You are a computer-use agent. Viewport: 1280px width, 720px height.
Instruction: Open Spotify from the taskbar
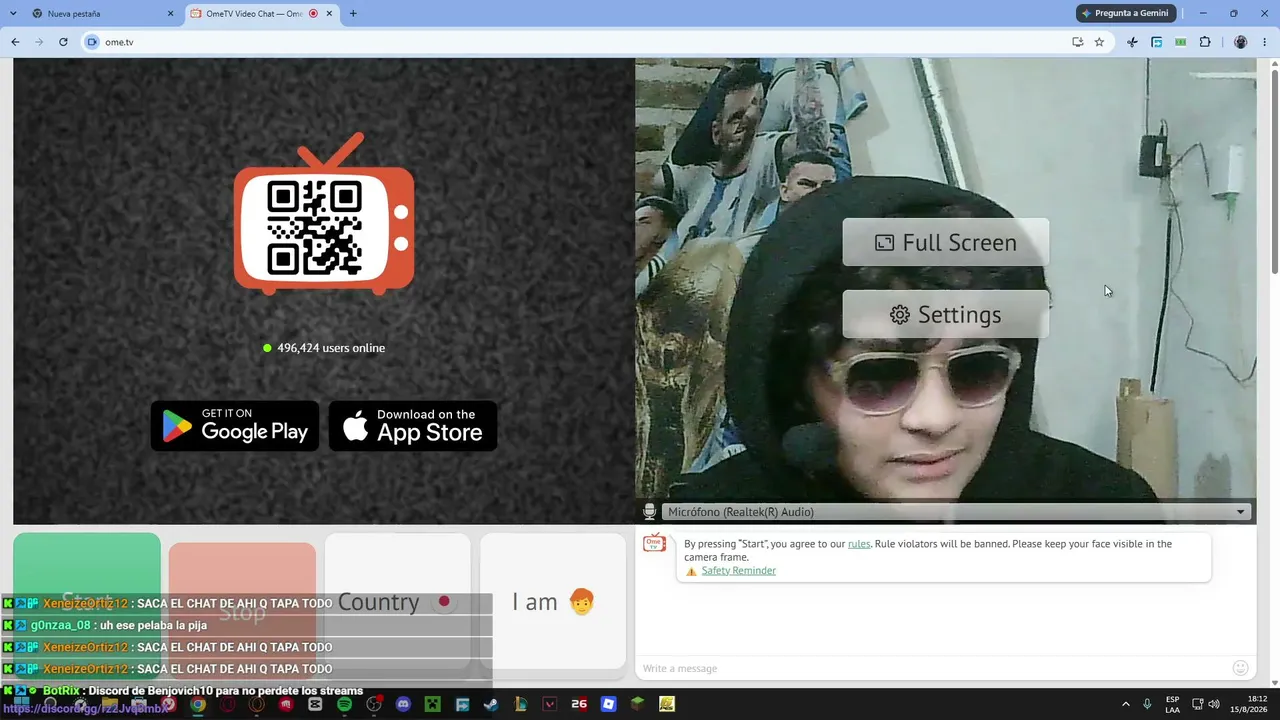click(x=345, y=704)
